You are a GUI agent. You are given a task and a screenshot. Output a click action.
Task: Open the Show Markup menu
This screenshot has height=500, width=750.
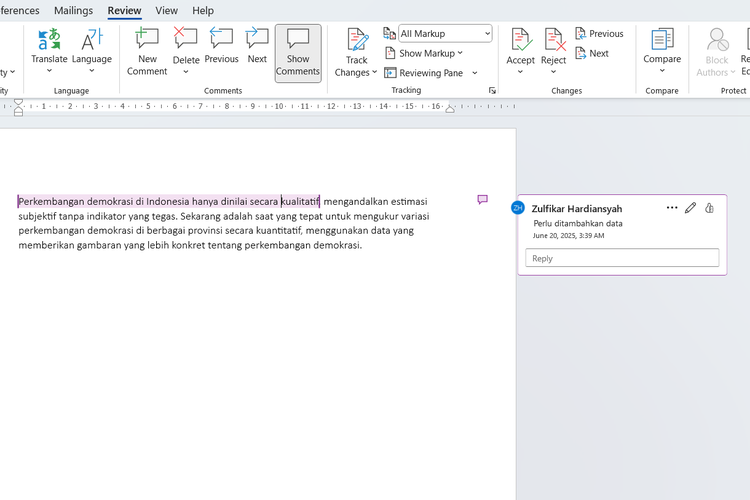pos(424,53)
